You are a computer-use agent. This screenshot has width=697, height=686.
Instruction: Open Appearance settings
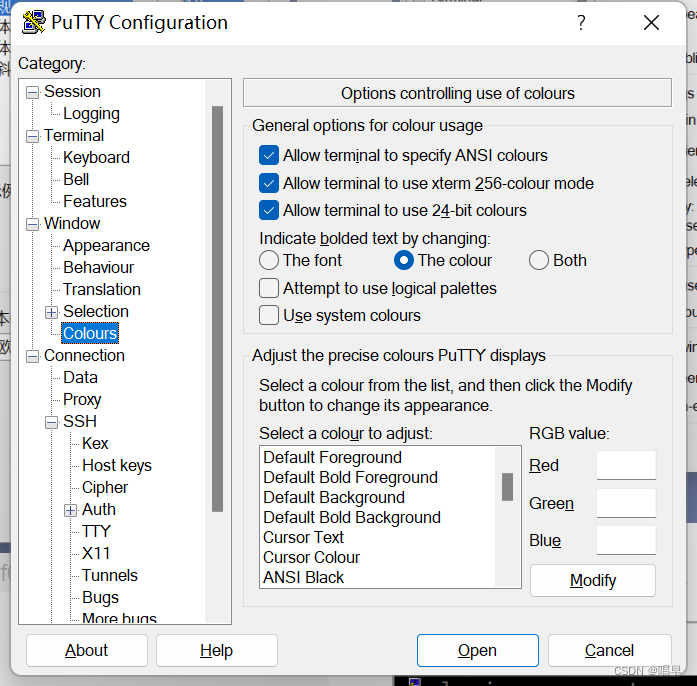106,245
